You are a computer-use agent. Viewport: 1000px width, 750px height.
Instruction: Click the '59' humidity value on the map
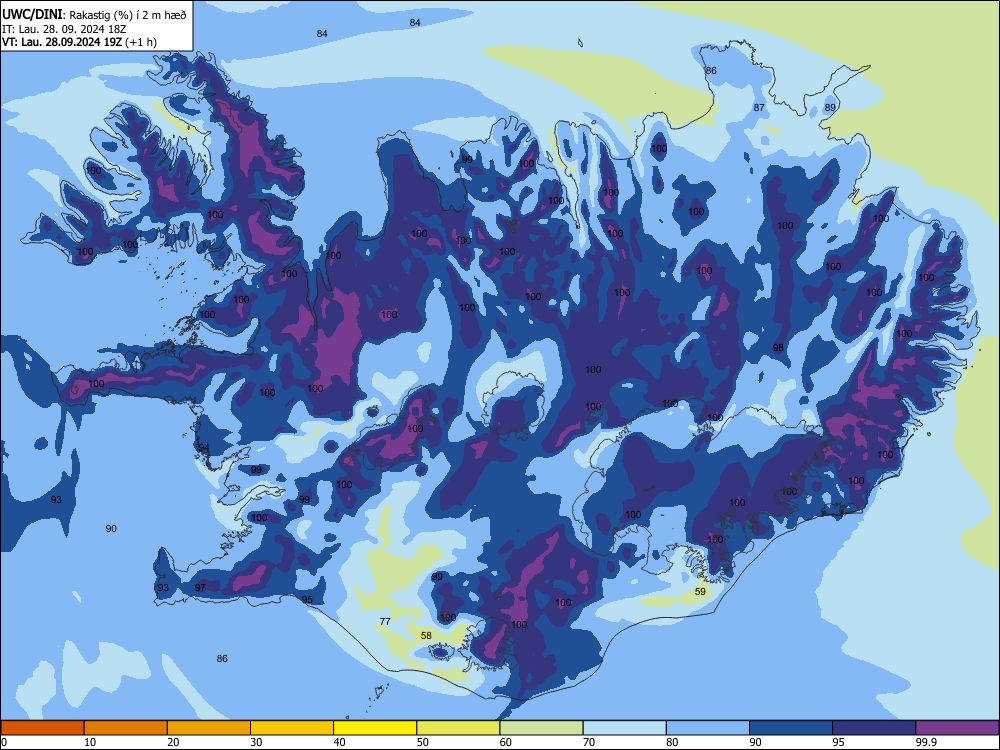pyautogui.click(x=700, y=592)
